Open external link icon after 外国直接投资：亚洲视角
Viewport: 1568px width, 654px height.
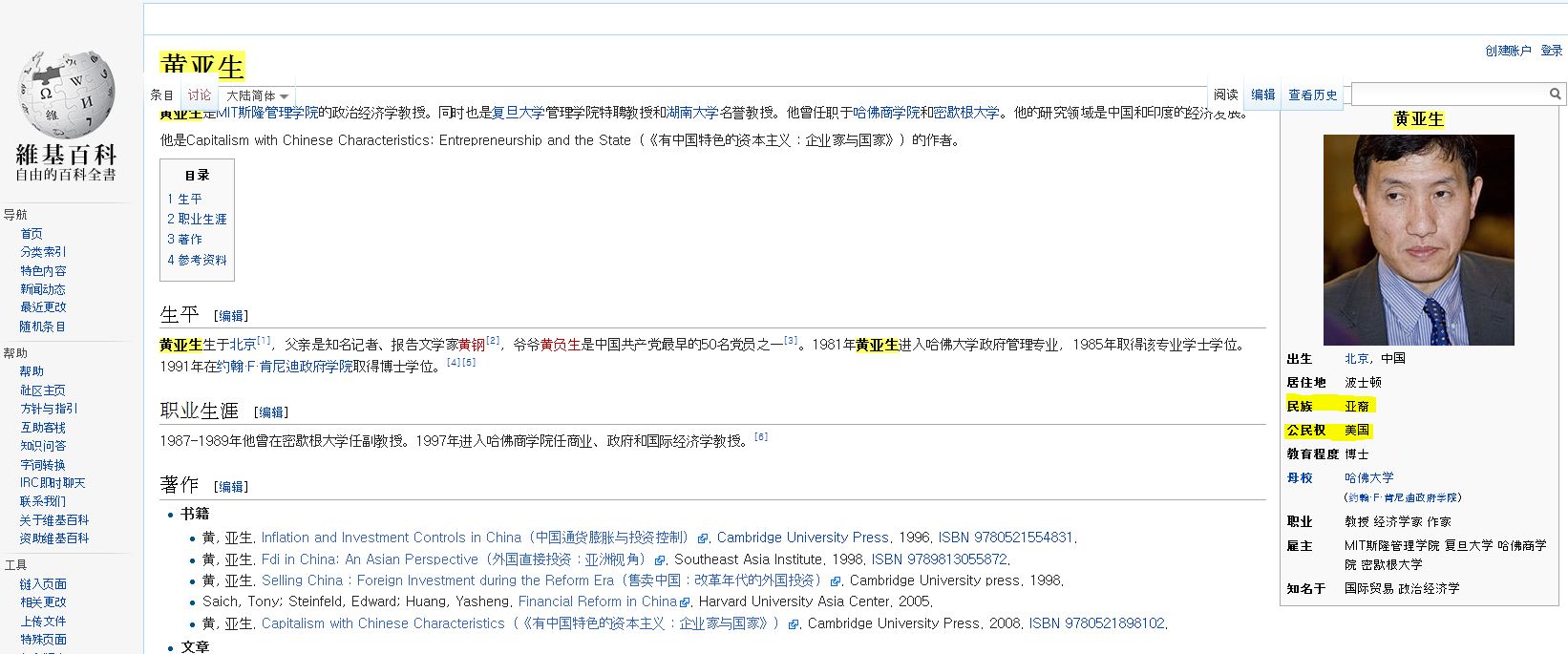pyautogui.click(x=660, y=560)
